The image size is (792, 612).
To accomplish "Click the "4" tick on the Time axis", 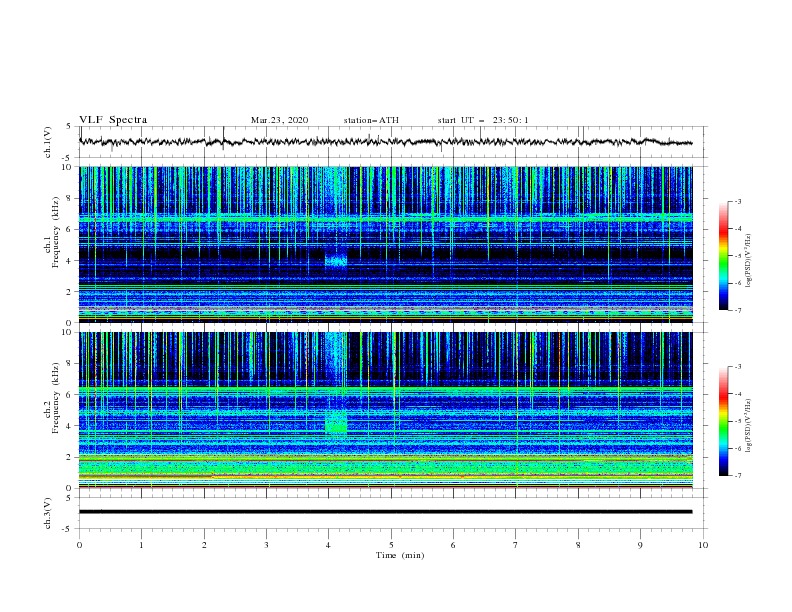I will pyautogui.click(x=328, y=545).
